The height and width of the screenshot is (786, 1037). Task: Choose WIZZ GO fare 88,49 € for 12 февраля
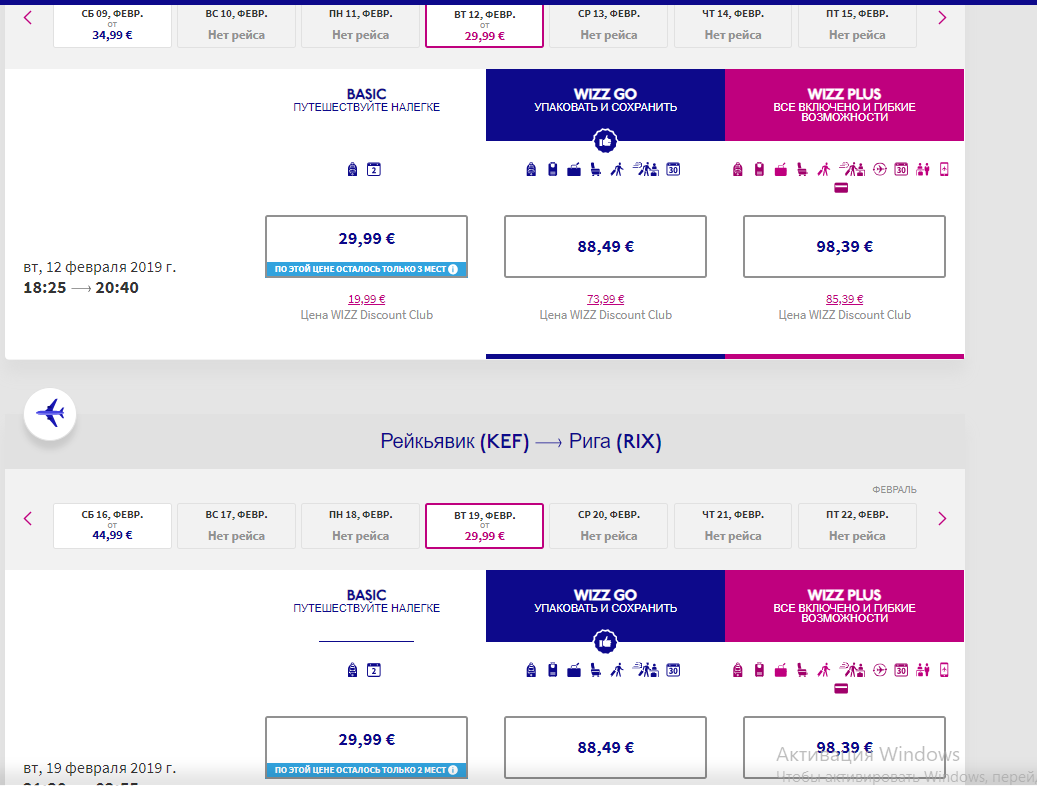[605, 246]
